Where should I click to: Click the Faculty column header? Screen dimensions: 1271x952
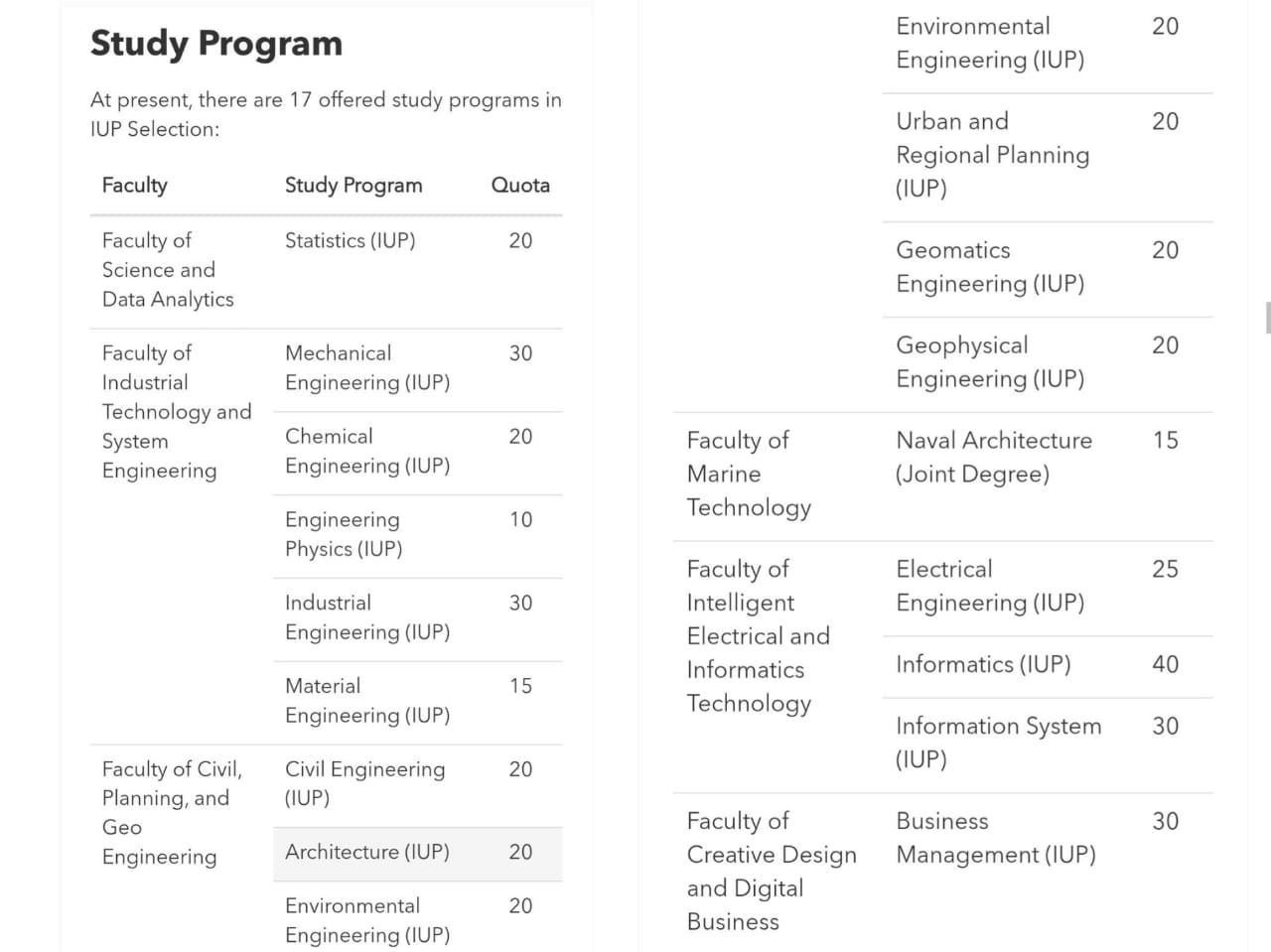135,186
